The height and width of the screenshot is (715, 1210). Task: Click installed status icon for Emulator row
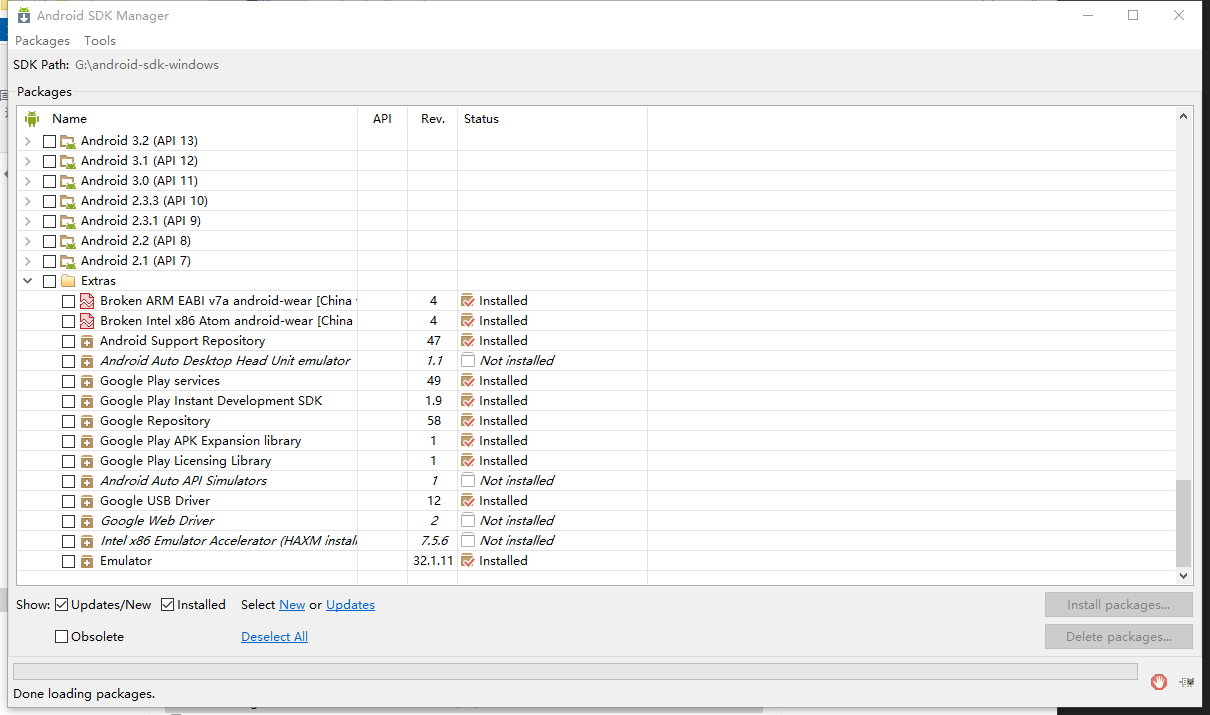[x=468, y=561]
